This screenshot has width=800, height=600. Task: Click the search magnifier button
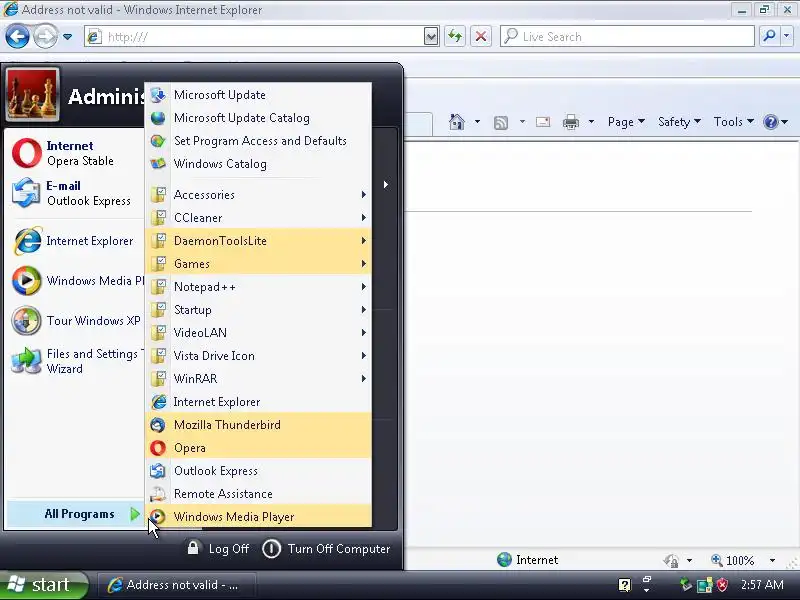pos(769,36)
